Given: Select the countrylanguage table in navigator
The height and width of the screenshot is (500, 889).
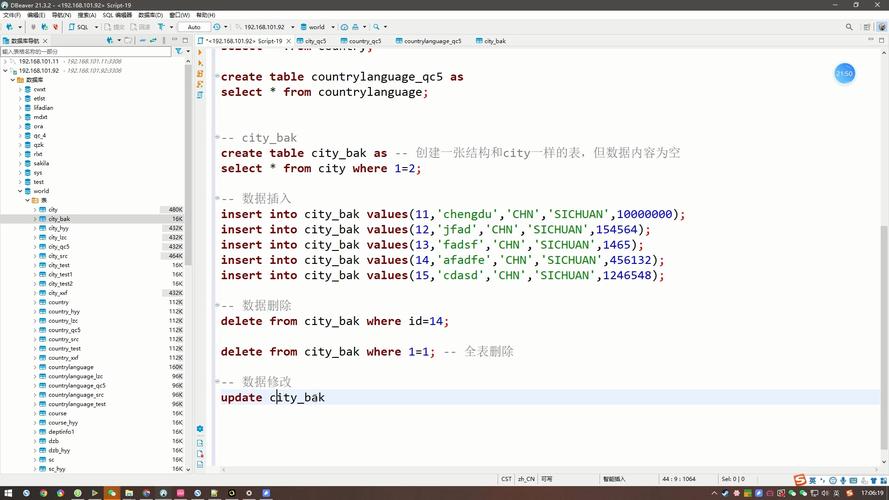Looking at the screenshot, I should pos(71,367).
